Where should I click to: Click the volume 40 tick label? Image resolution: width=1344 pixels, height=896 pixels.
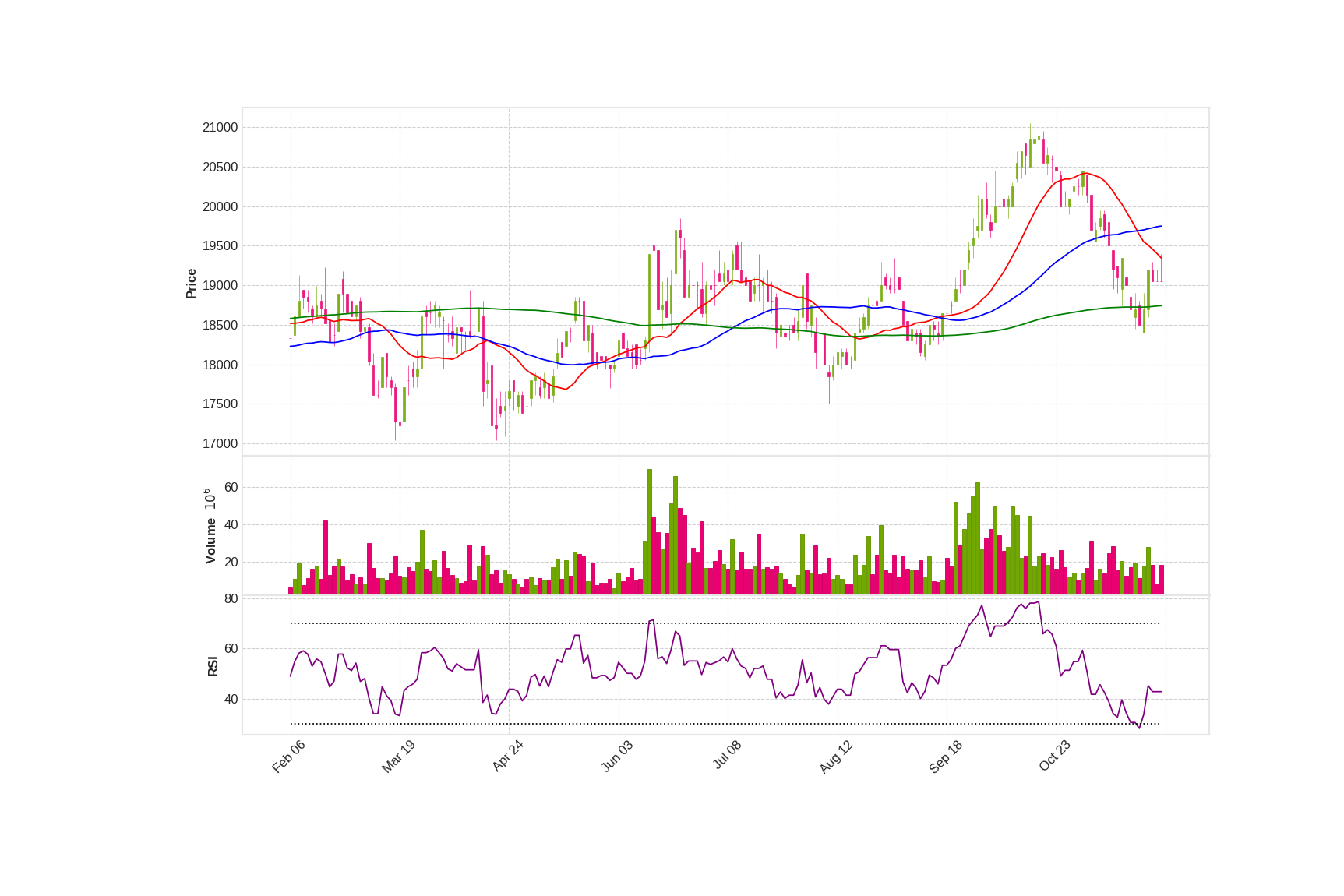pos(231,525)
